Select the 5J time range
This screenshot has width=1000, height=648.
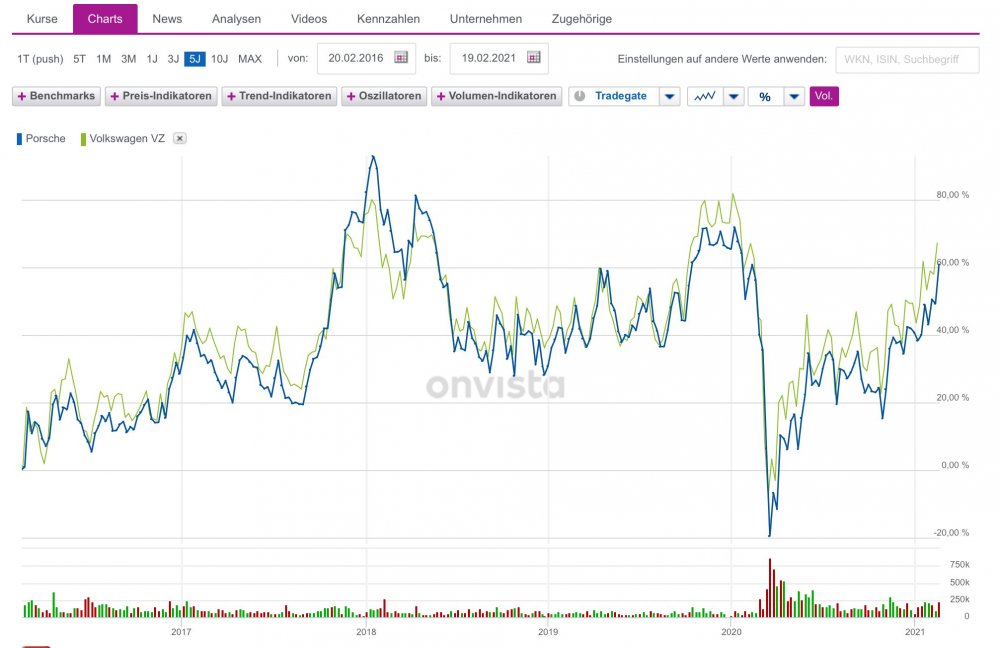click(x=195, y=59)
